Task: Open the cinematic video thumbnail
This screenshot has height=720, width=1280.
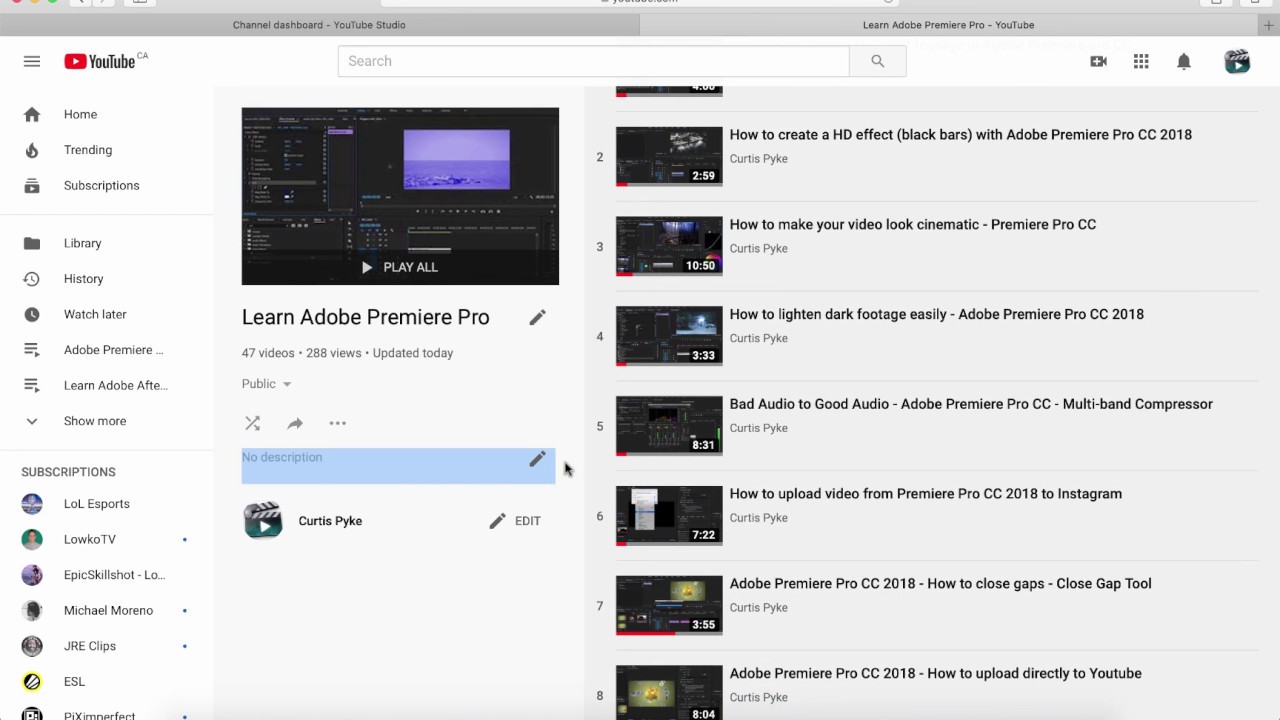Action: point(669,246)
